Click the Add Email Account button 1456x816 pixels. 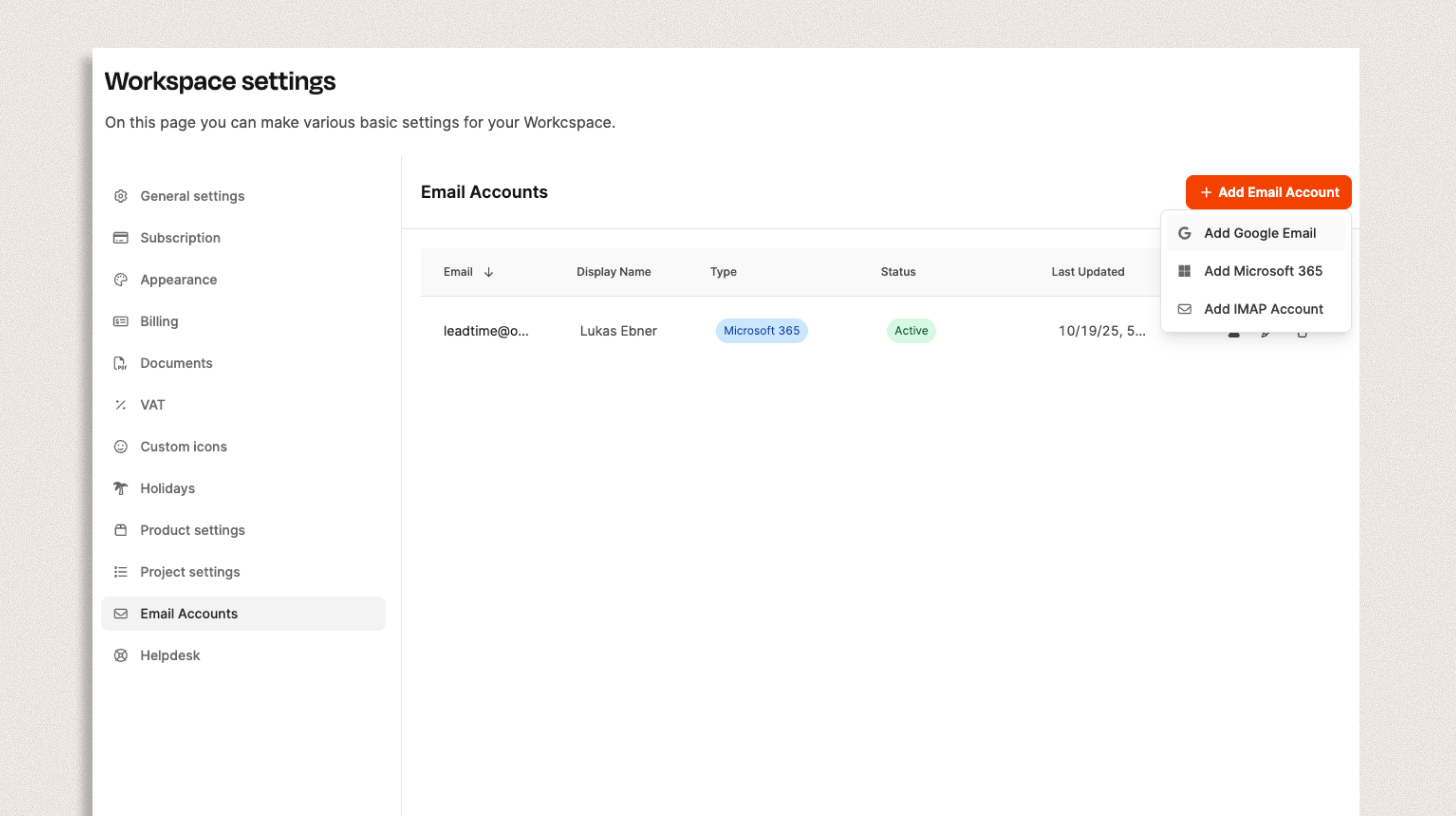pos(1268,192)
